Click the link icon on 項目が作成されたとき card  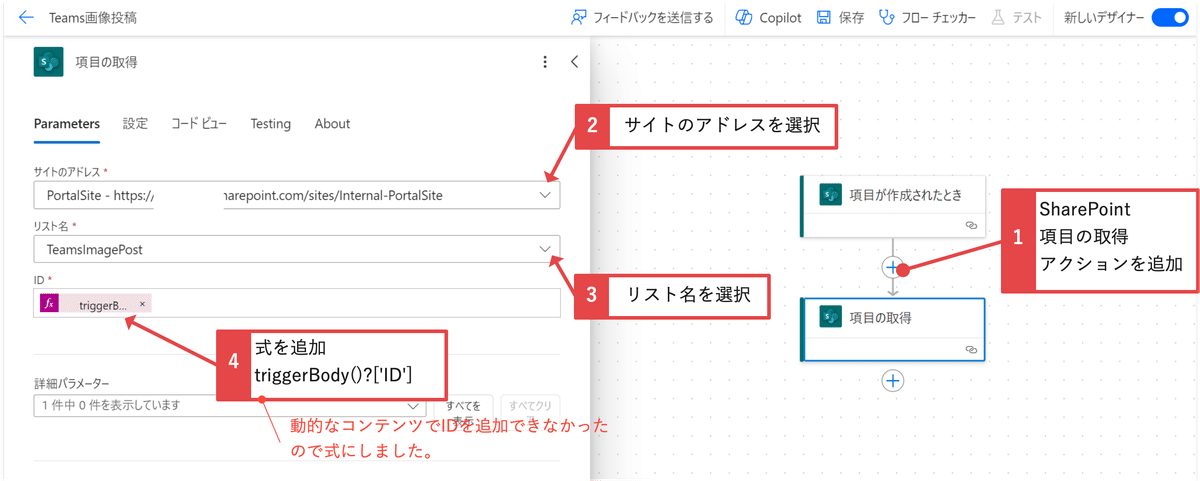click(970, 226)
